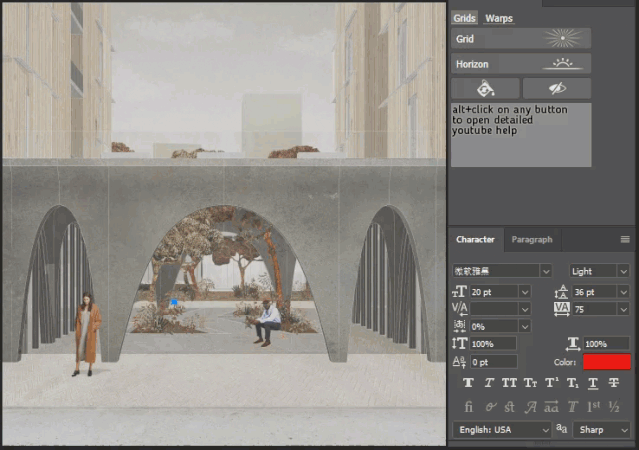639x450 pixels.
Task: Open the Sharp anti-aliasing dropdown
Action: pos(601,429)
